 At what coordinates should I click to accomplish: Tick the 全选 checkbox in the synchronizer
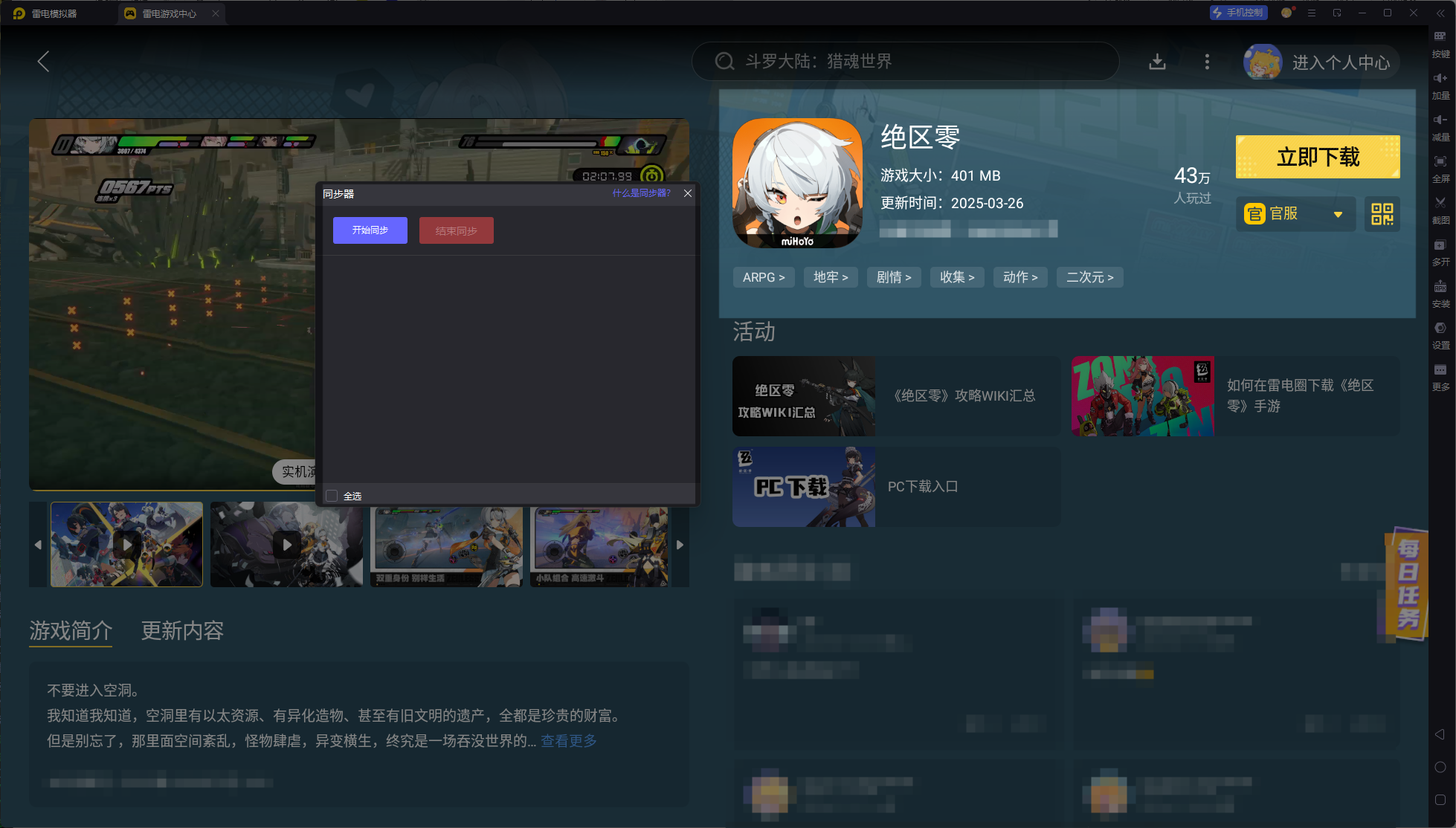332,496
